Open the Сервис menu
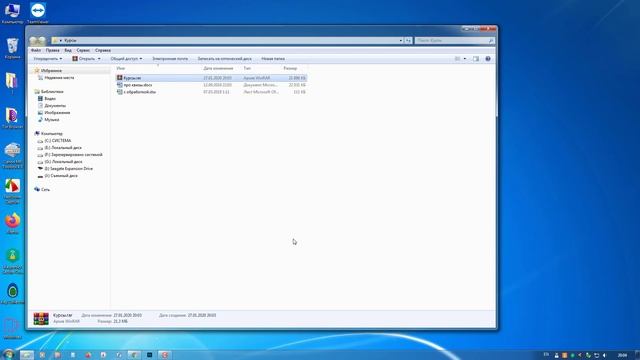The height and width of the screenshot is (360, 640). click(x=83, y=50)
